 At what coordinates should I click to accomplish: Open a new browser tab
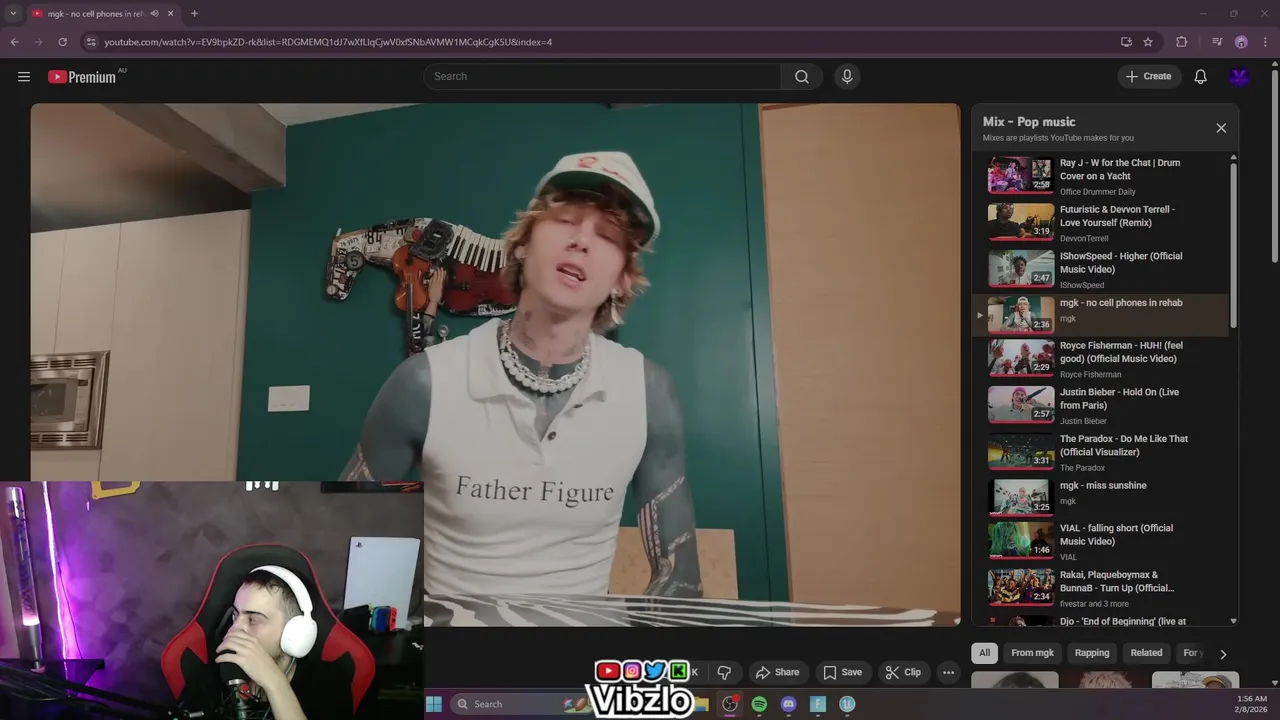coord(194,14)
